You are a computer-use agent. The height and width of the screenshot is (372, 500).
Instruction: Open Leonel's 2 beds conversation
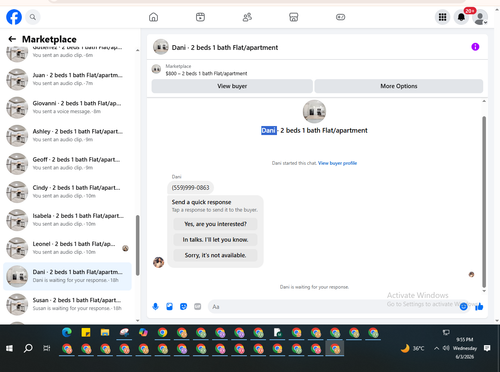click(68, 248)
